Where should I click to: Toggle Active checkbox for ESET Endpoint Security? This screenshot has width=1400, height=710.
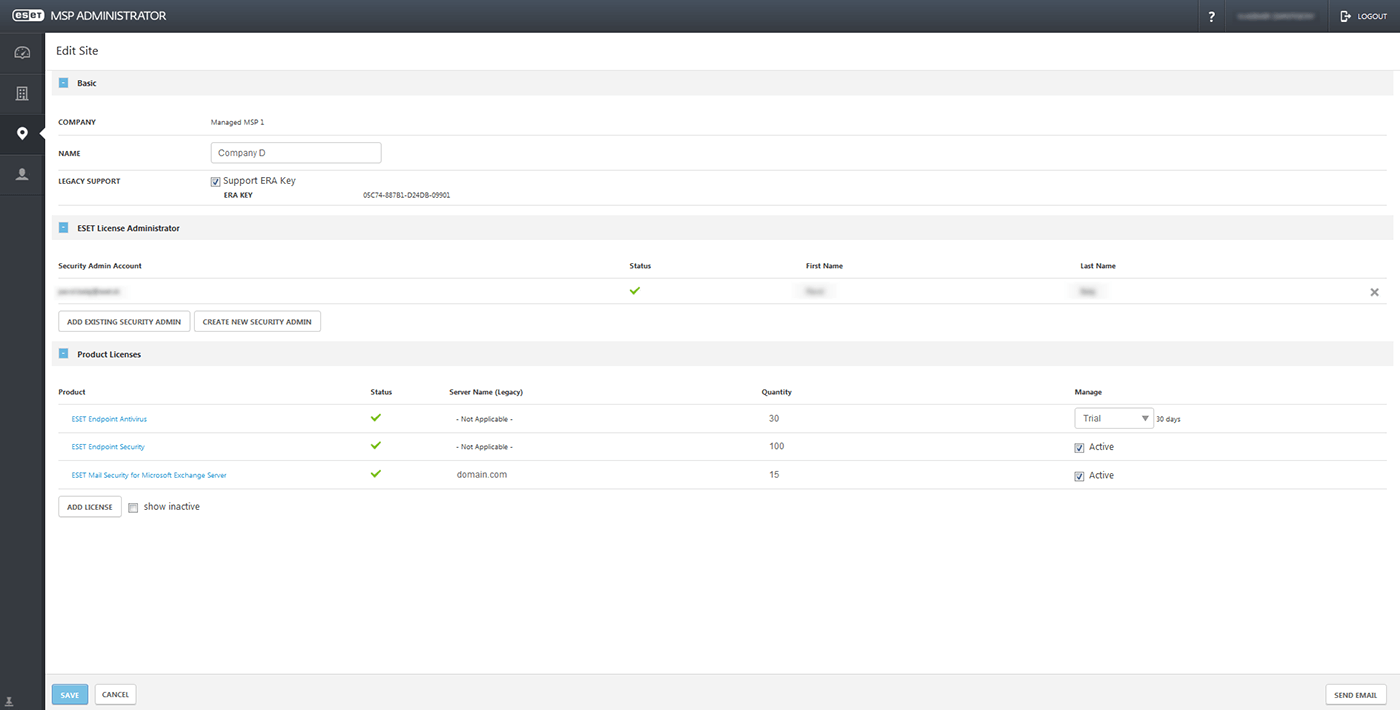coord(1079,448)
